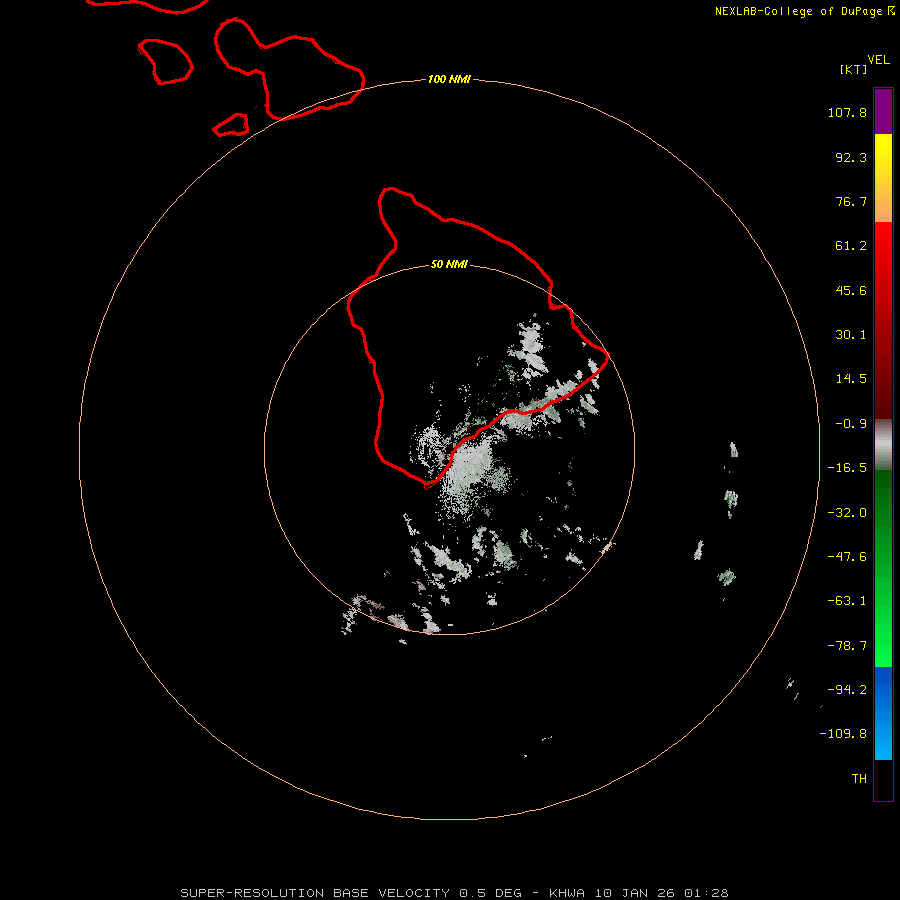Click the bright red segment of color bar

(x=883, y=320)
